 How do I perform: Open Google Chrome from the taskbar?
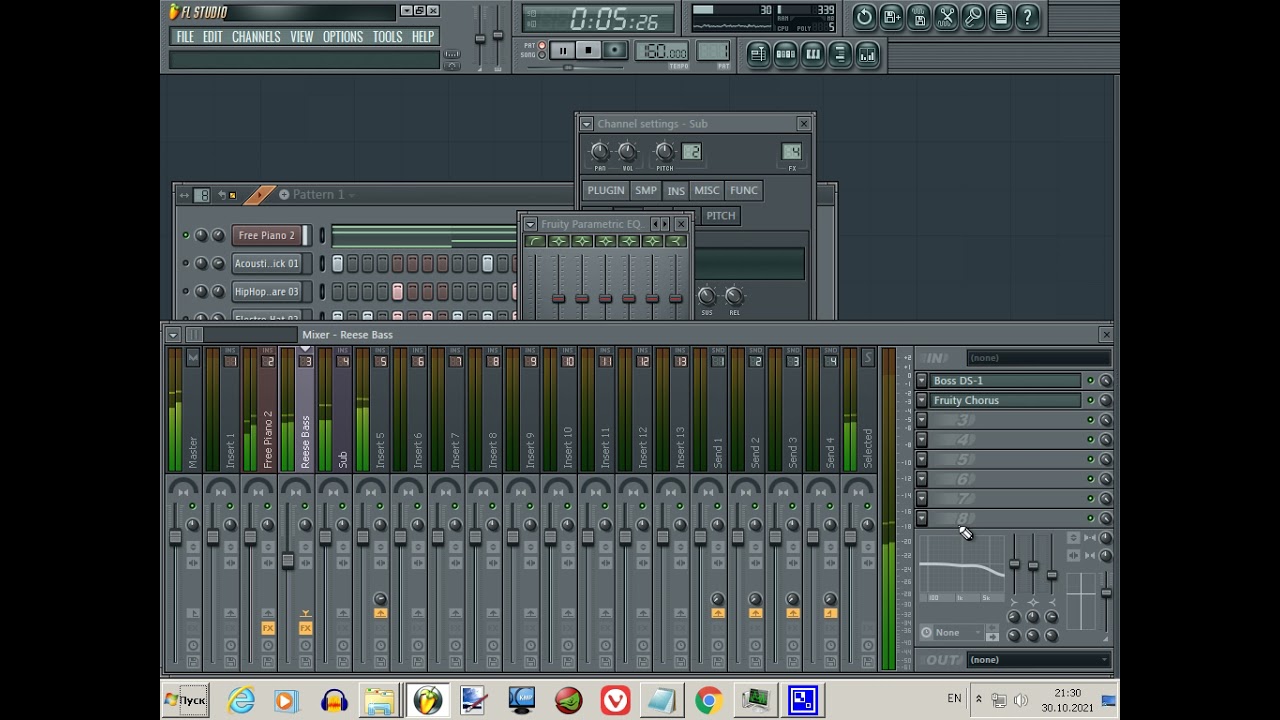click(x=708, y=701)
